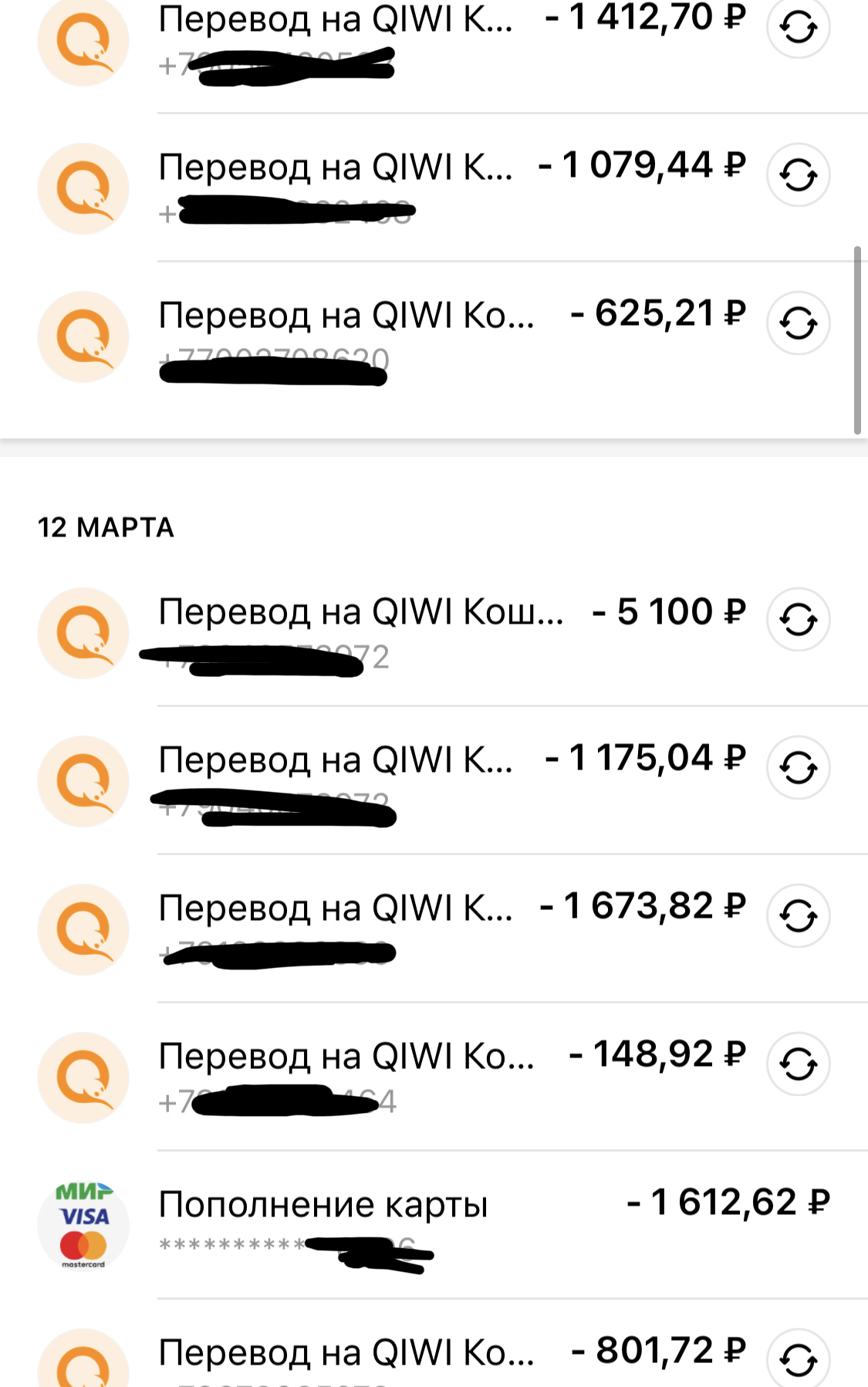Viewport: 868px width, 1387px height.
Task: Tap the '12 МАРТА' date header
Action: pos(106,528)
